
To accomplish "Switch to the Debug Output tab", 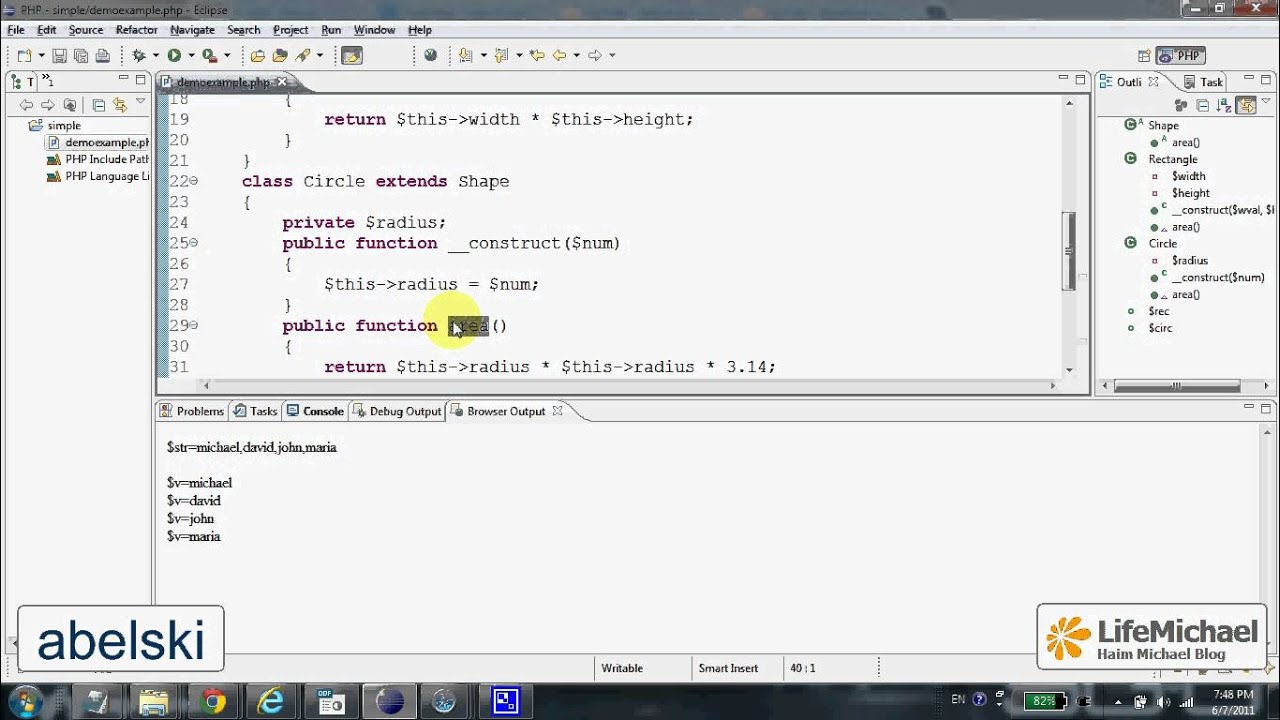I will pyautogui.click(x=397, y=411).
